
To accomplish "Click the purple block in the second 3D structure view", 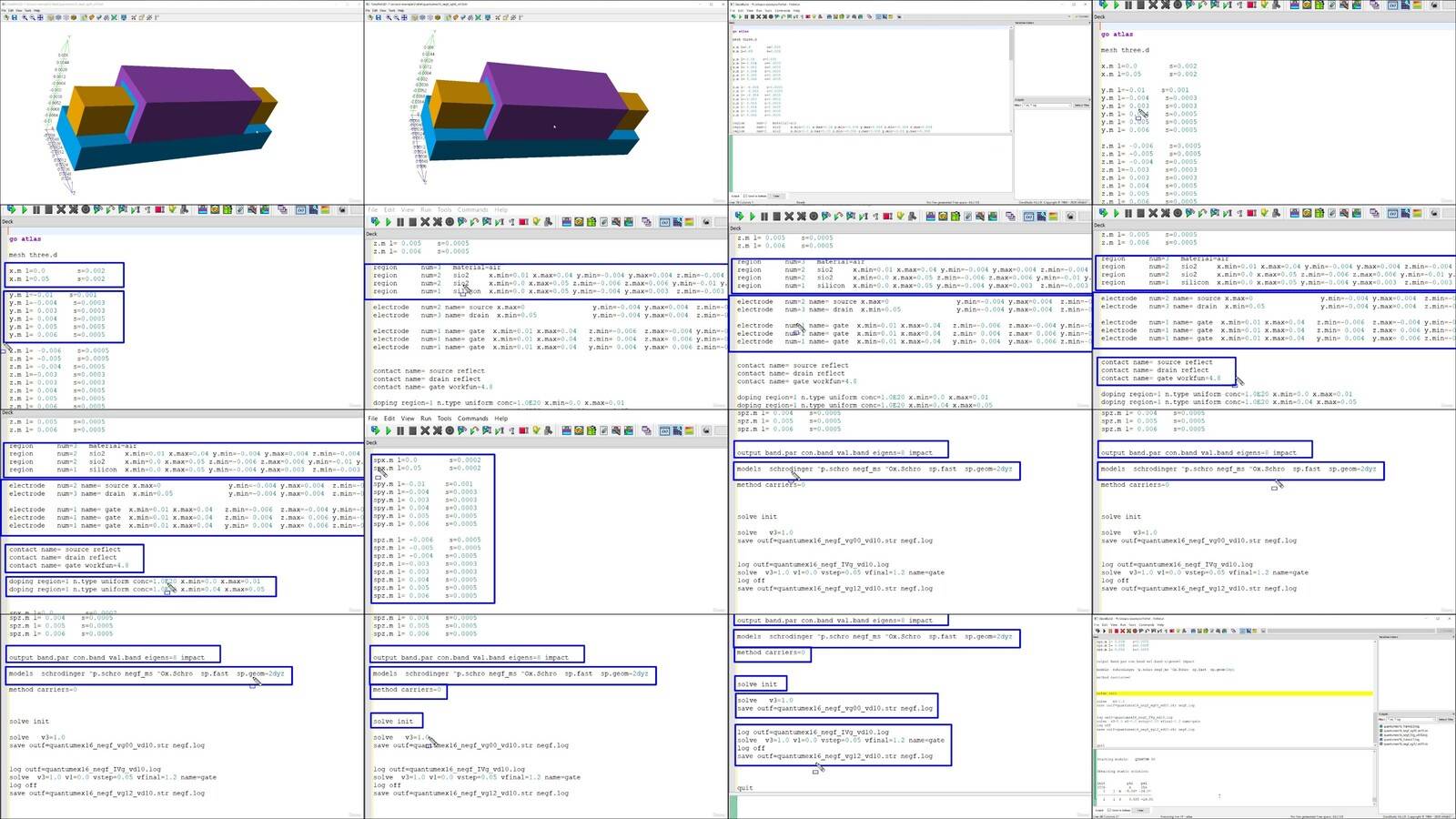I will click(x=555, y=100).
